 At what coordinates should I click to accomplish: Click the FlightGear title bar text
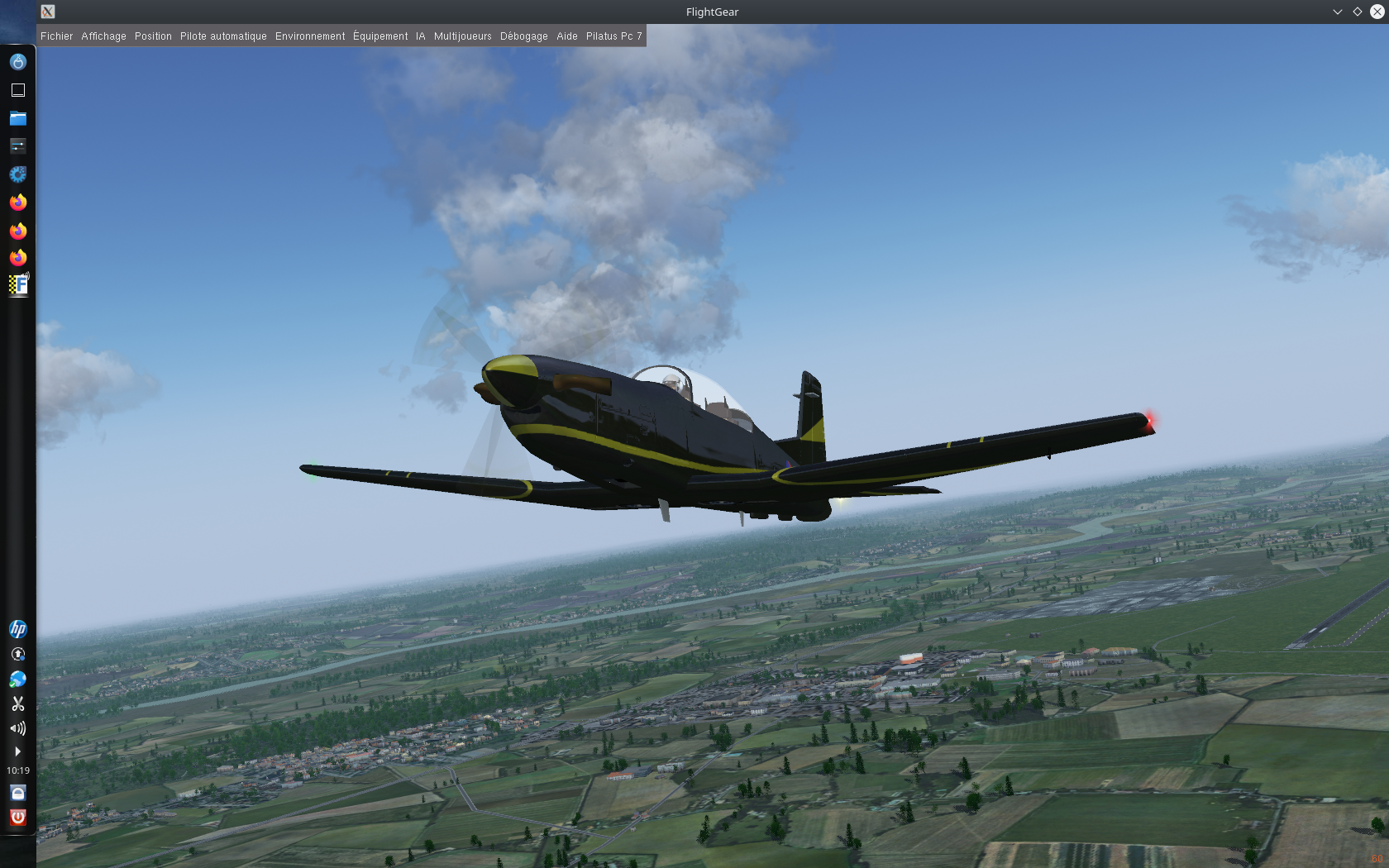coord(713,12)
